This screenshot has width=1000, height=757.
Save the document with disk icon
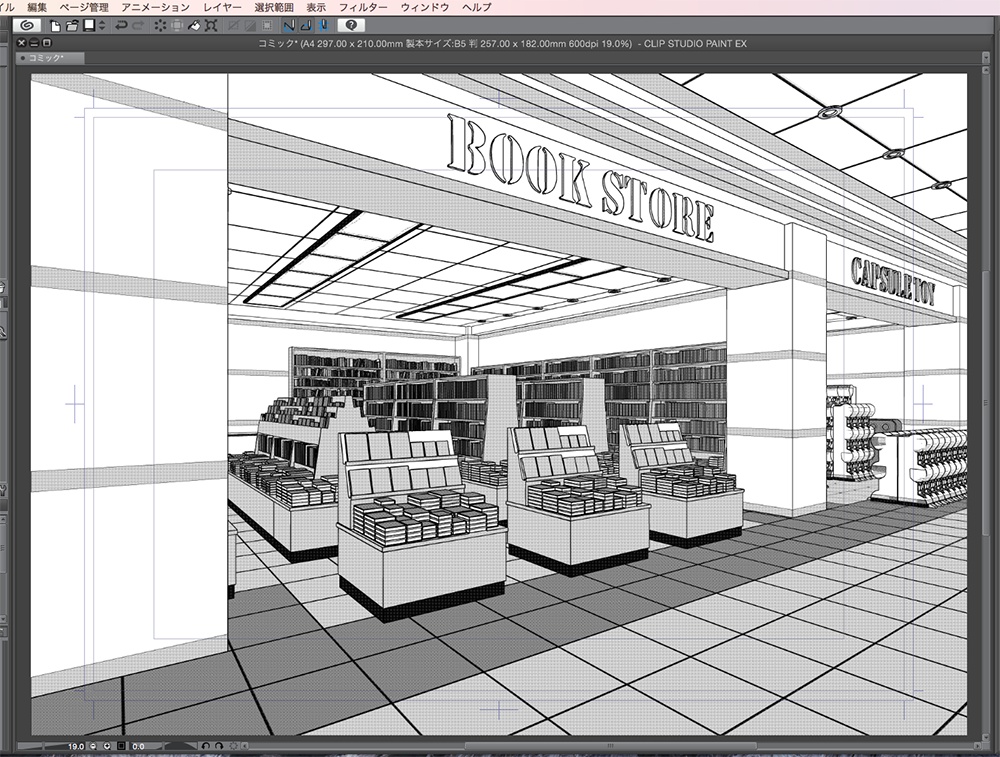click(x=89, y=26)
